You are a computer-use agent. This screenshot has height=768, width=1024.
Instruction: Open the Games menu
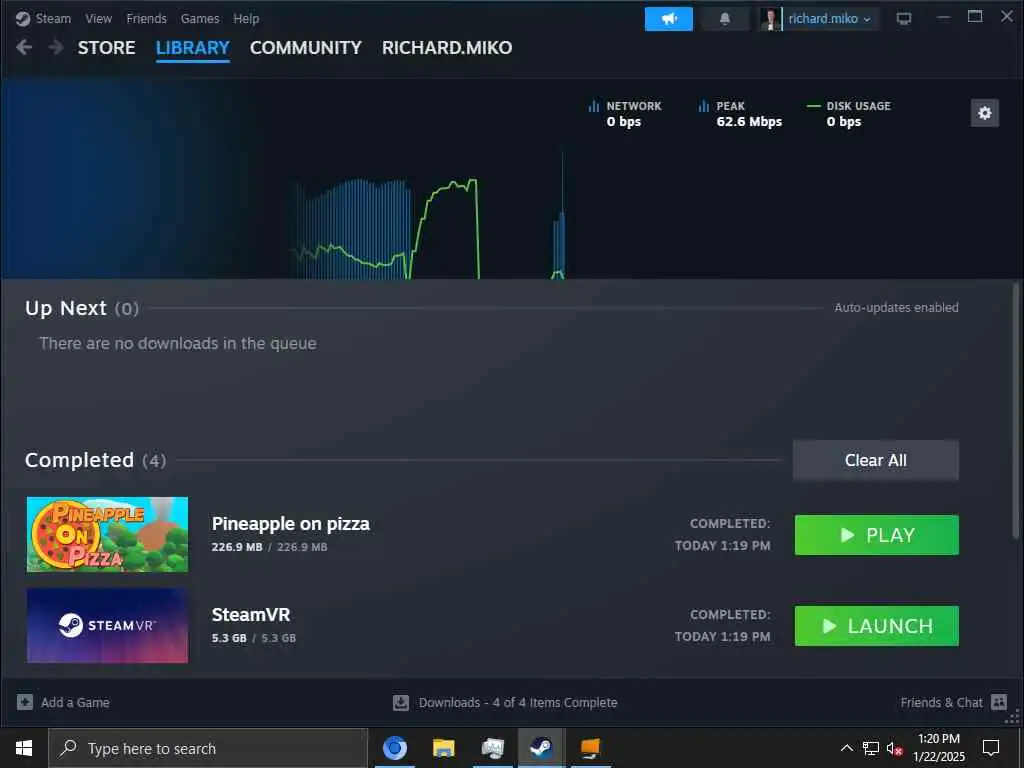(x=200, y=19)
